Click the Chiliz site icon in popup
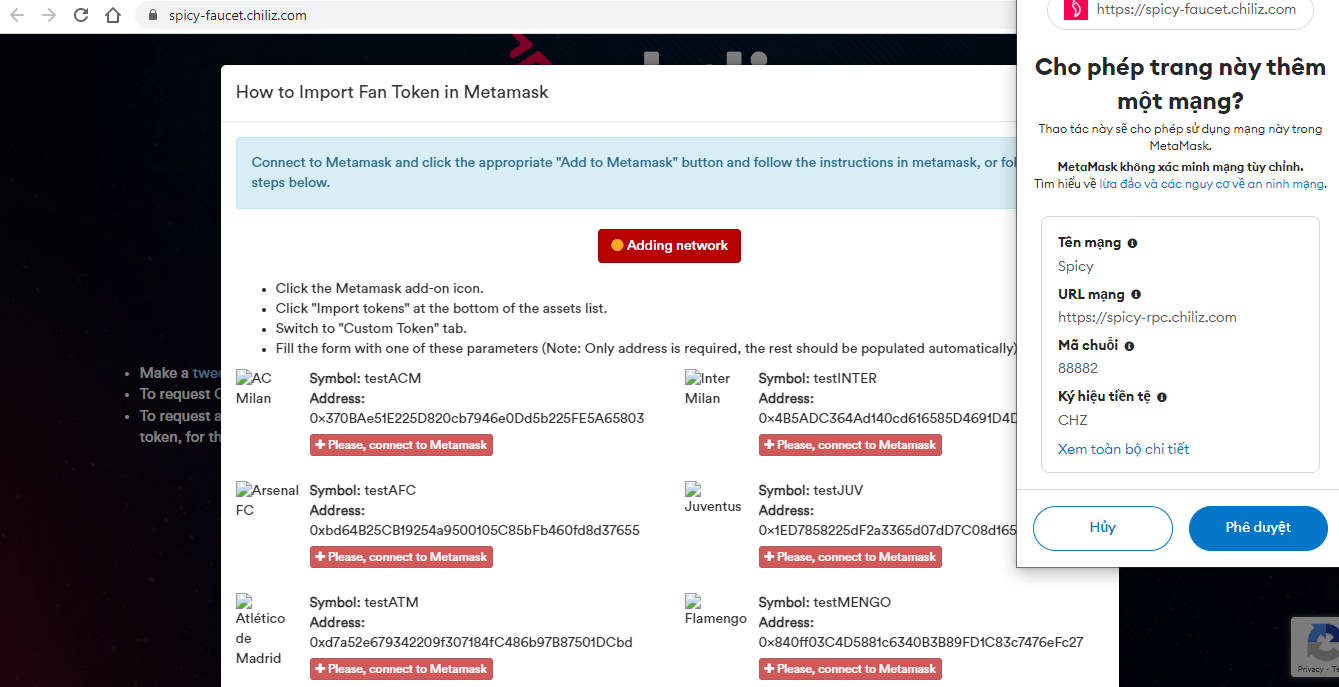Viewport: 1339px width, 687px height. [1075, 9]
